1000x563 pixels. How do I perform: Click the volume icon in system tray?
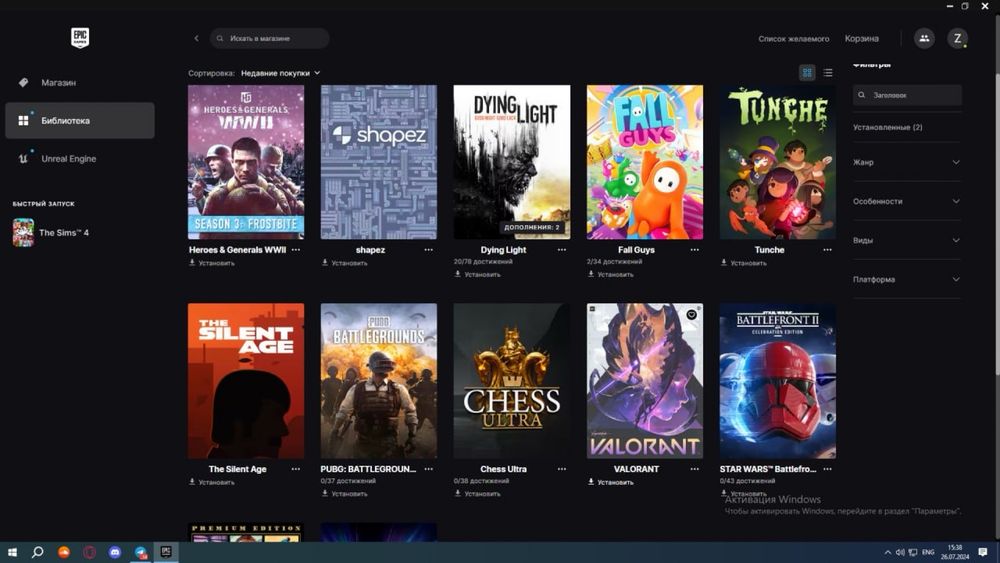pos(900,552)
